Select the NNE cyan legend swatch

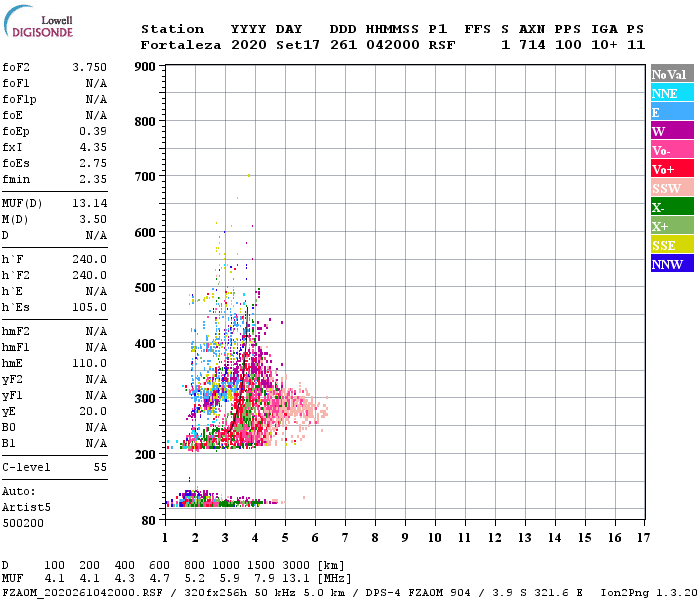672,92
